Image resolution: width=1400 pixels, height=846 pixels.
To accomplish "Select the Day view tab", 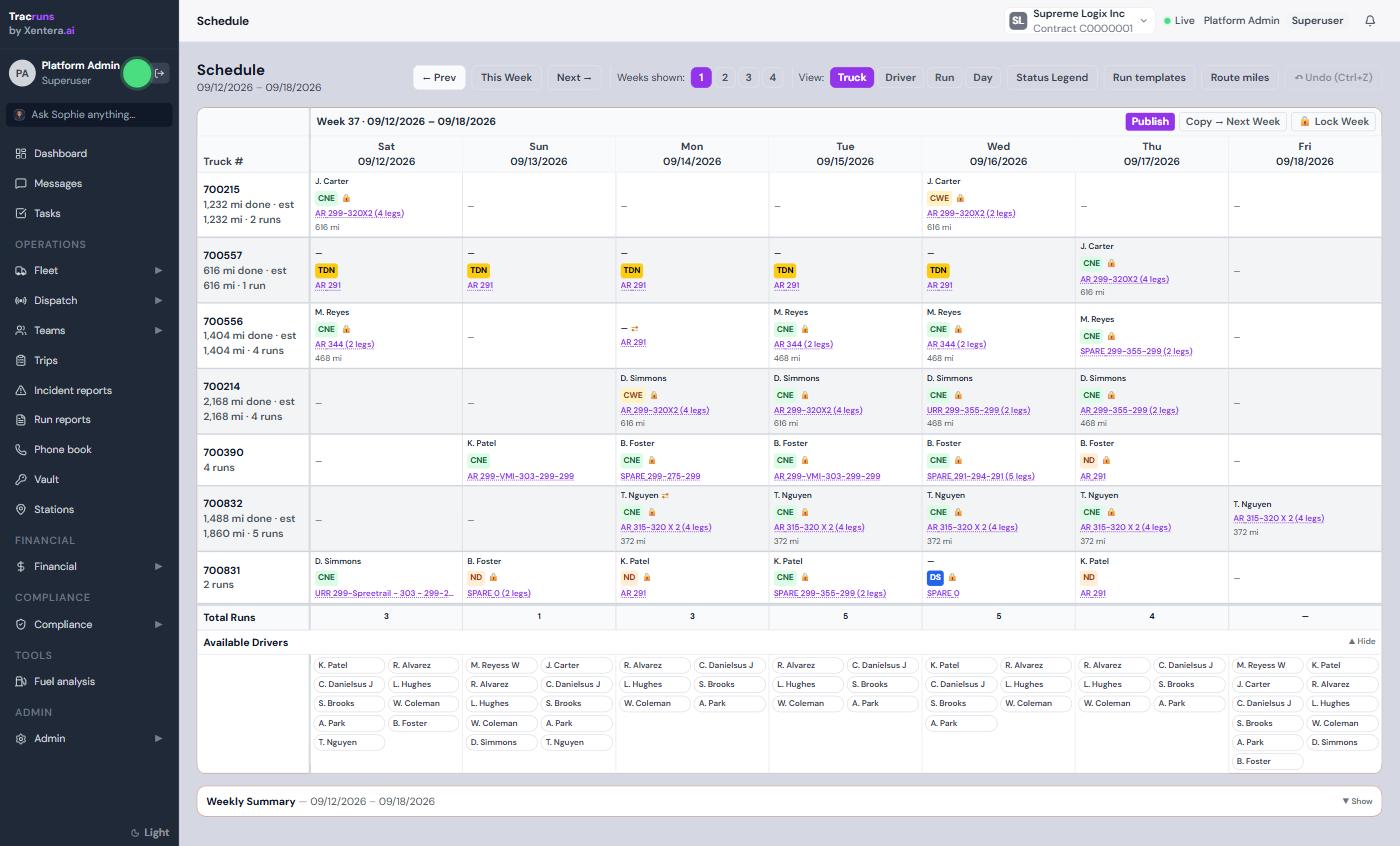I will tap(983, 77).
